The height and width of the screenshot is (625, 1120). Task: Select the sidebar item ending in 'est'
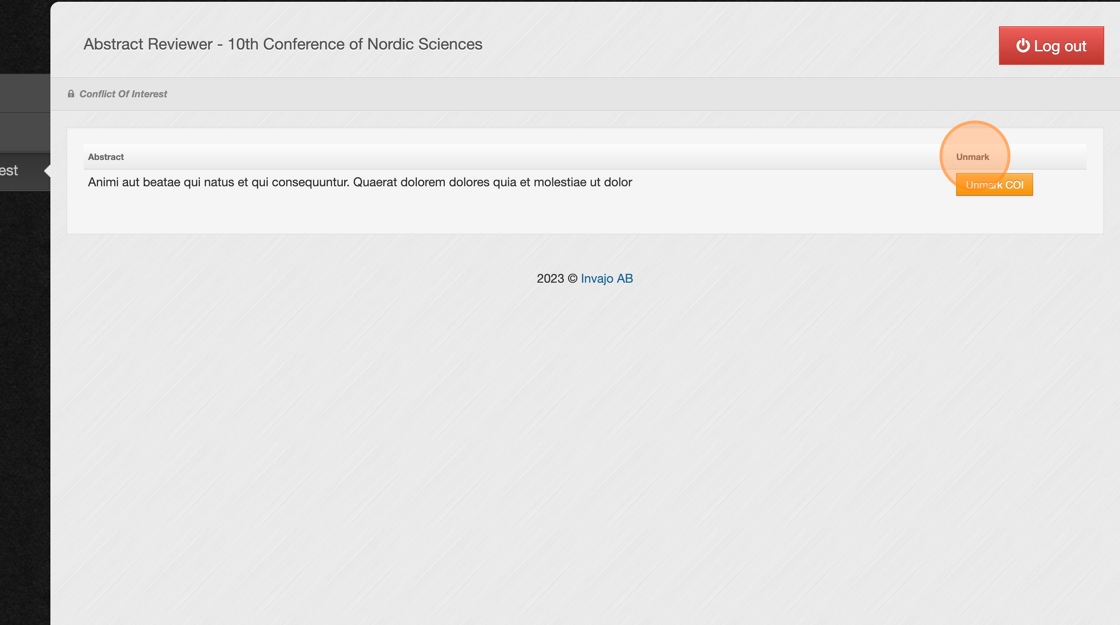pos(25,171)
